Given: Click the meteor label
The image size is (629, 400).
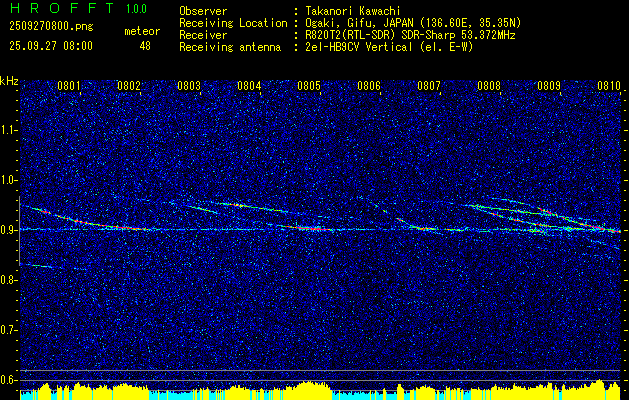Looking at the screenshot, I should coord(142,31).
